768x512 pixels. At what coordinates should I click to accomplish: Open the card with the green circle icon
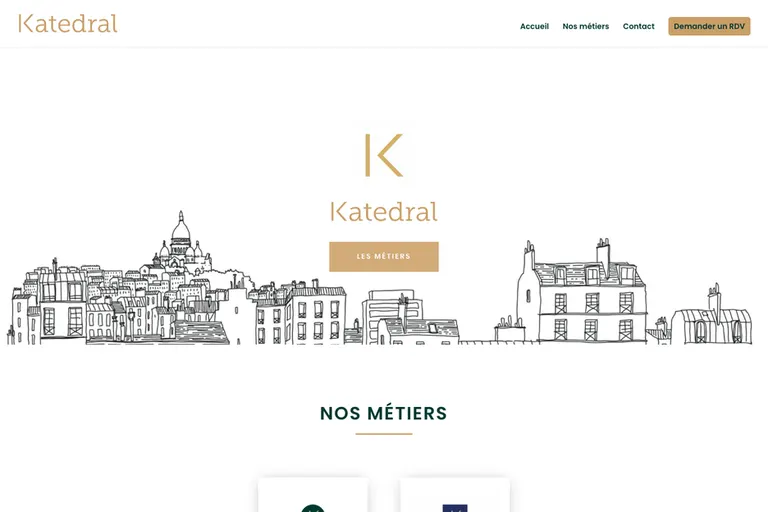coord(313,495)
